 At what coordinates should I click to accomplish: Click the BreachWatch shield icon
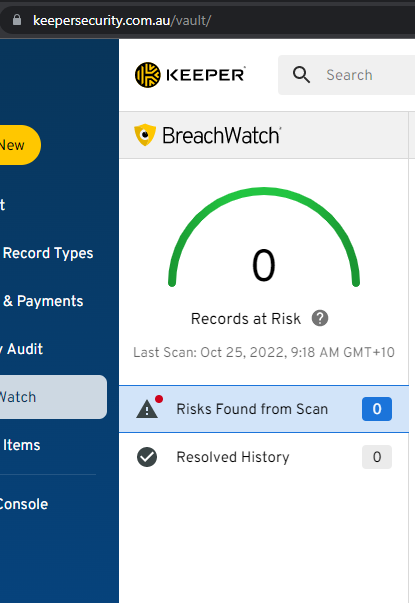[x=145, y=135]
